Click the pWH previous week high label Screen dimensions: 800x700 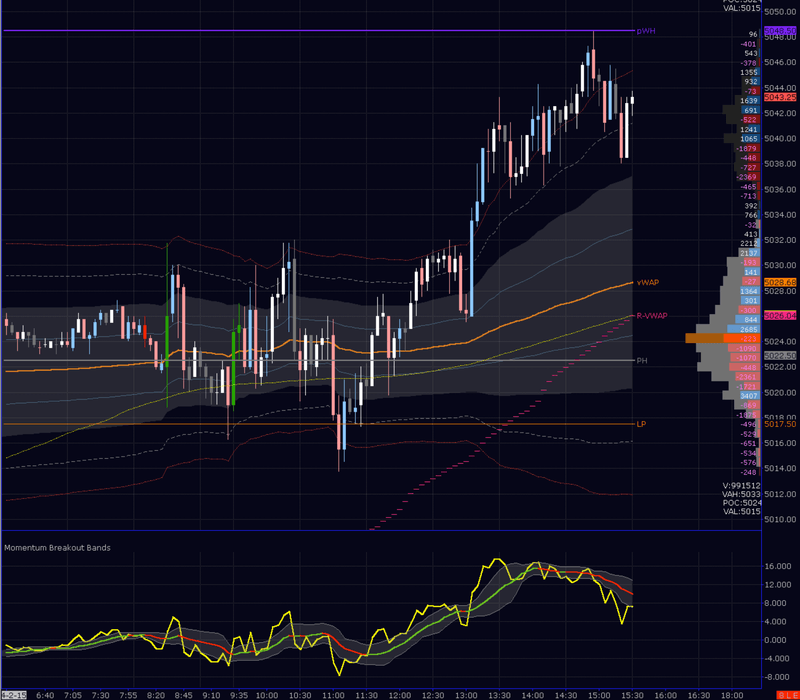click(645, 31)
